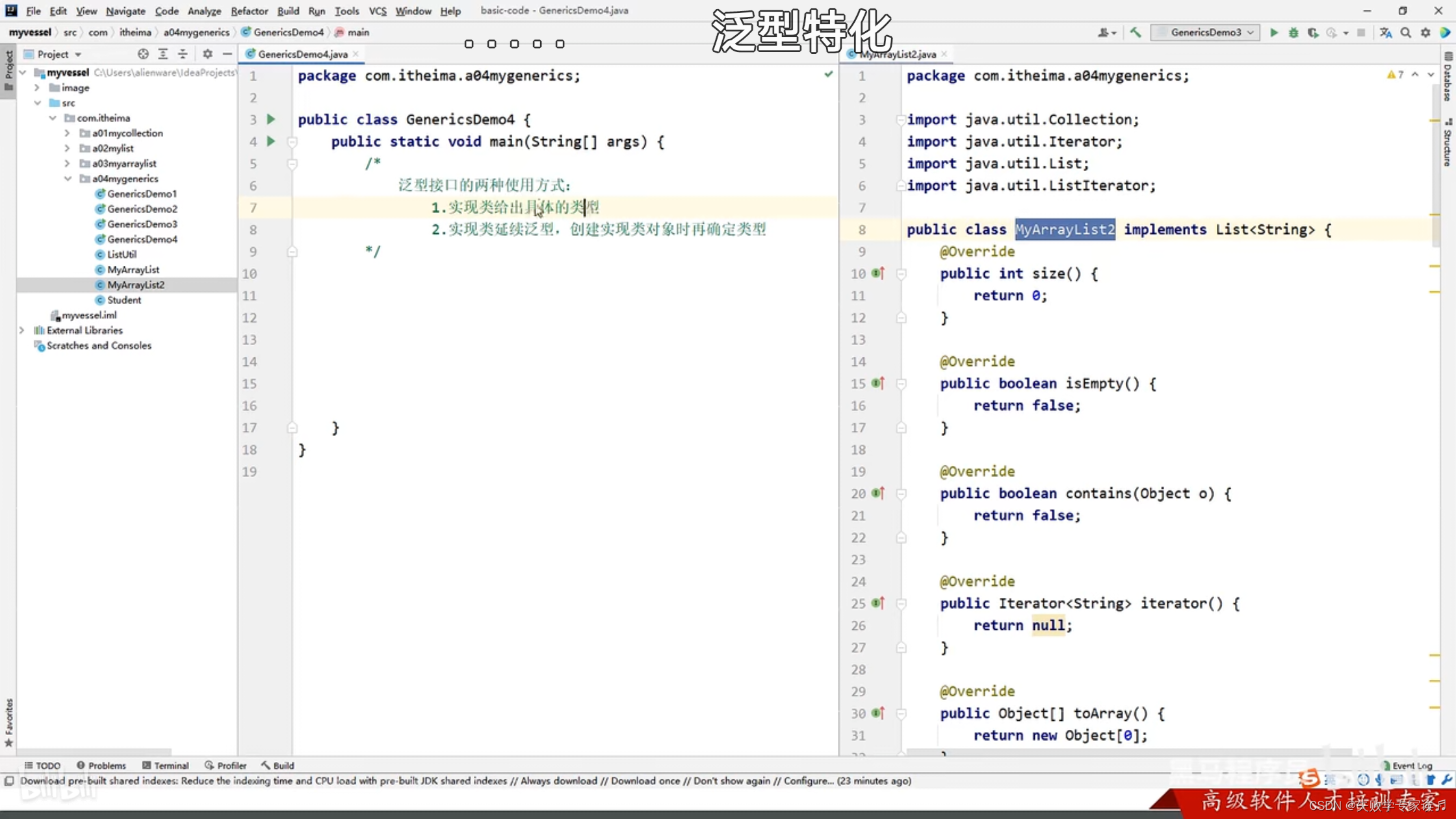Screen dimensions: 1456x819
Task: Click the Event Log button
Action: pyautogui.click(x=1407, y=765)
